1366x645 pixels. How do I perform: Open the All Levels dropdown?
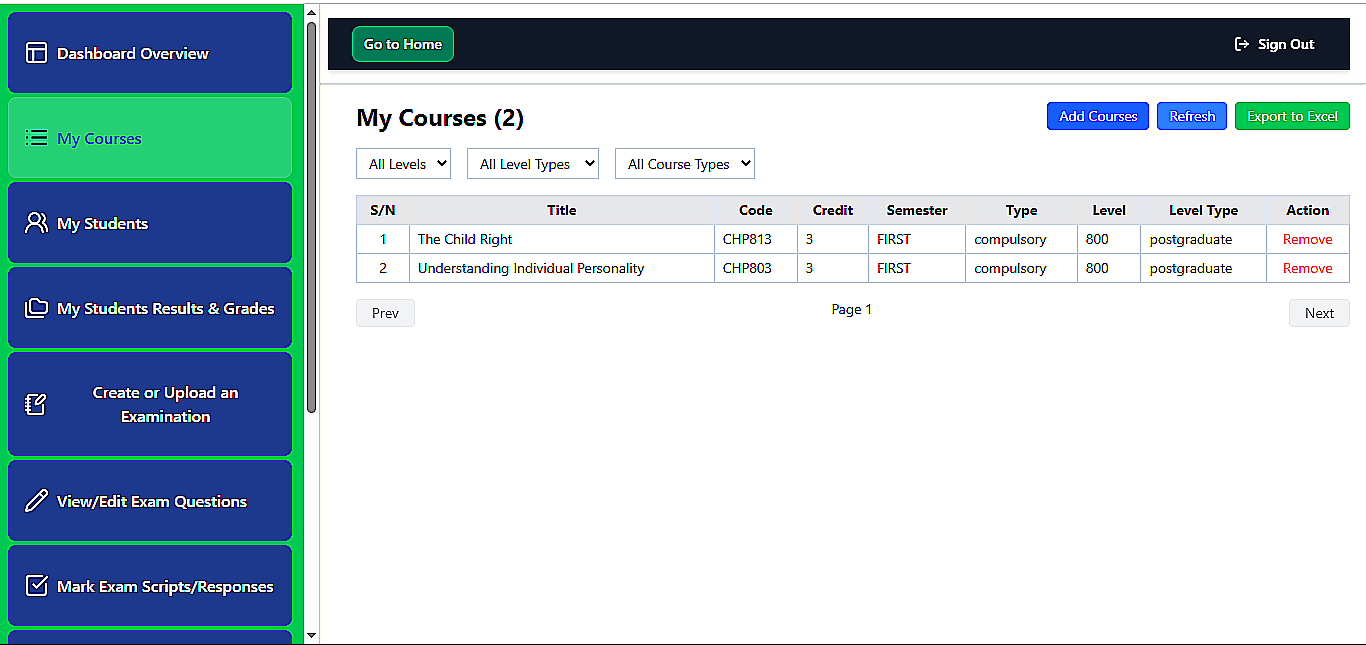[404, 164]
